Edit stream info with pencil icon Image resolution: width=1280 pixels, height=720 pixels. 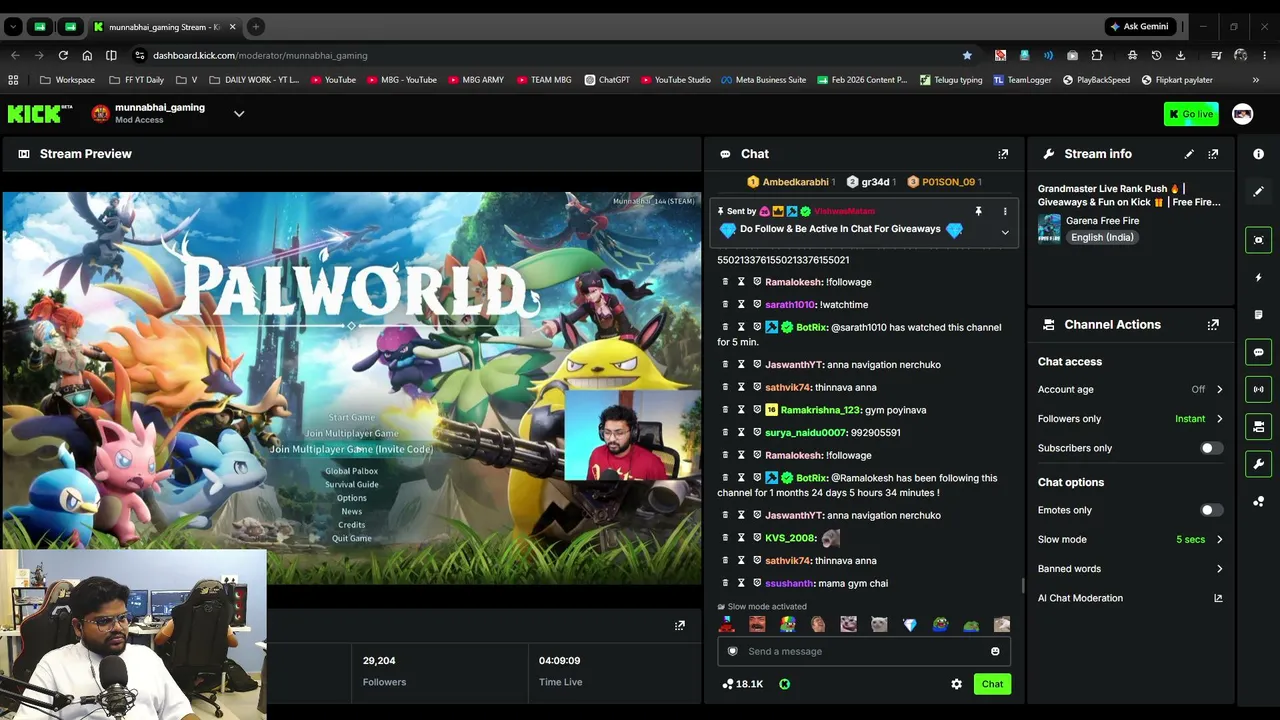click(x=1189, y=154)
